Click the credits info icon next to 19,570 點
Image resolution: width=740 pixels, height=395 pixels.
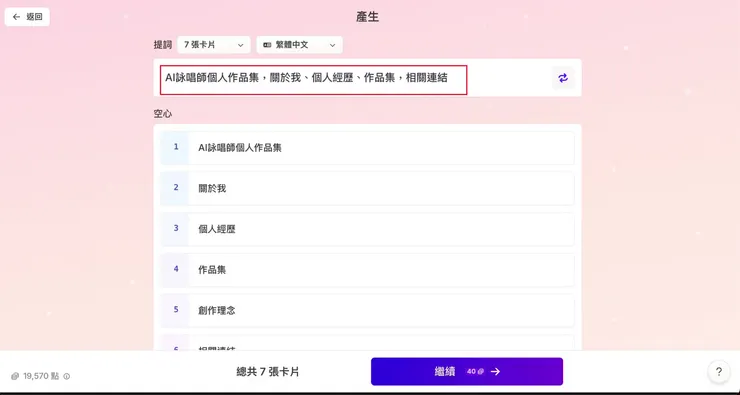point(67,376)
